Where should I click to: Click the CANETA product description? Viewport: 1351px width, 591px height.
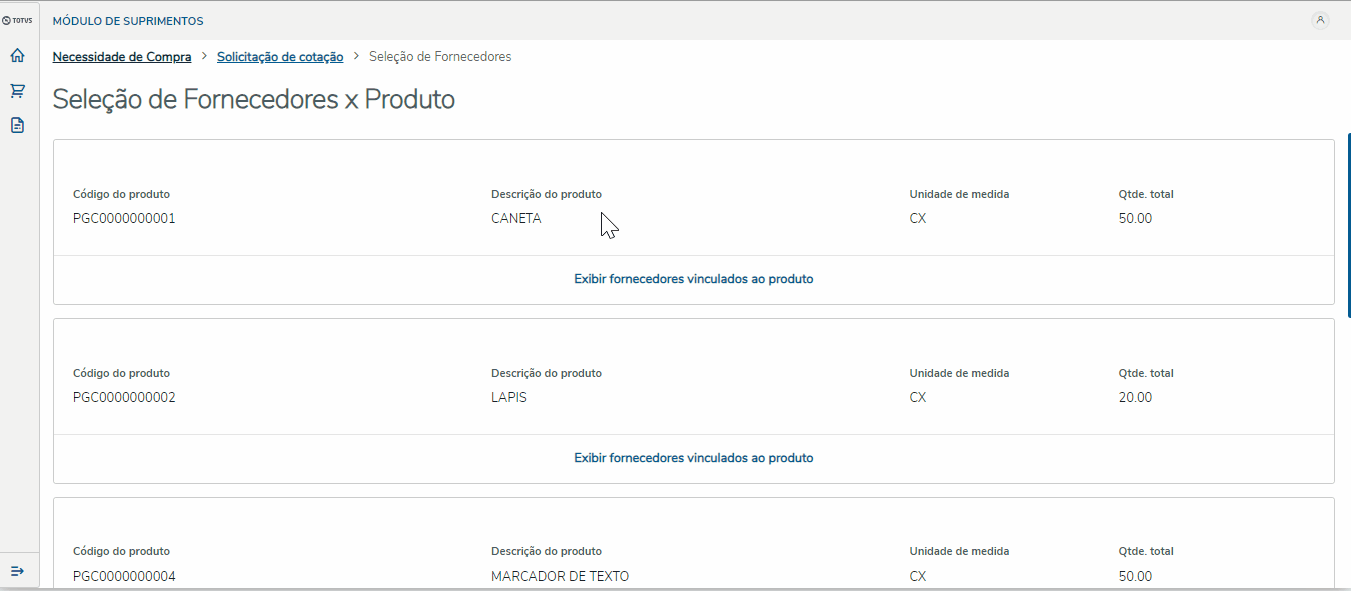pyautogui.click(x=516, y=218)
